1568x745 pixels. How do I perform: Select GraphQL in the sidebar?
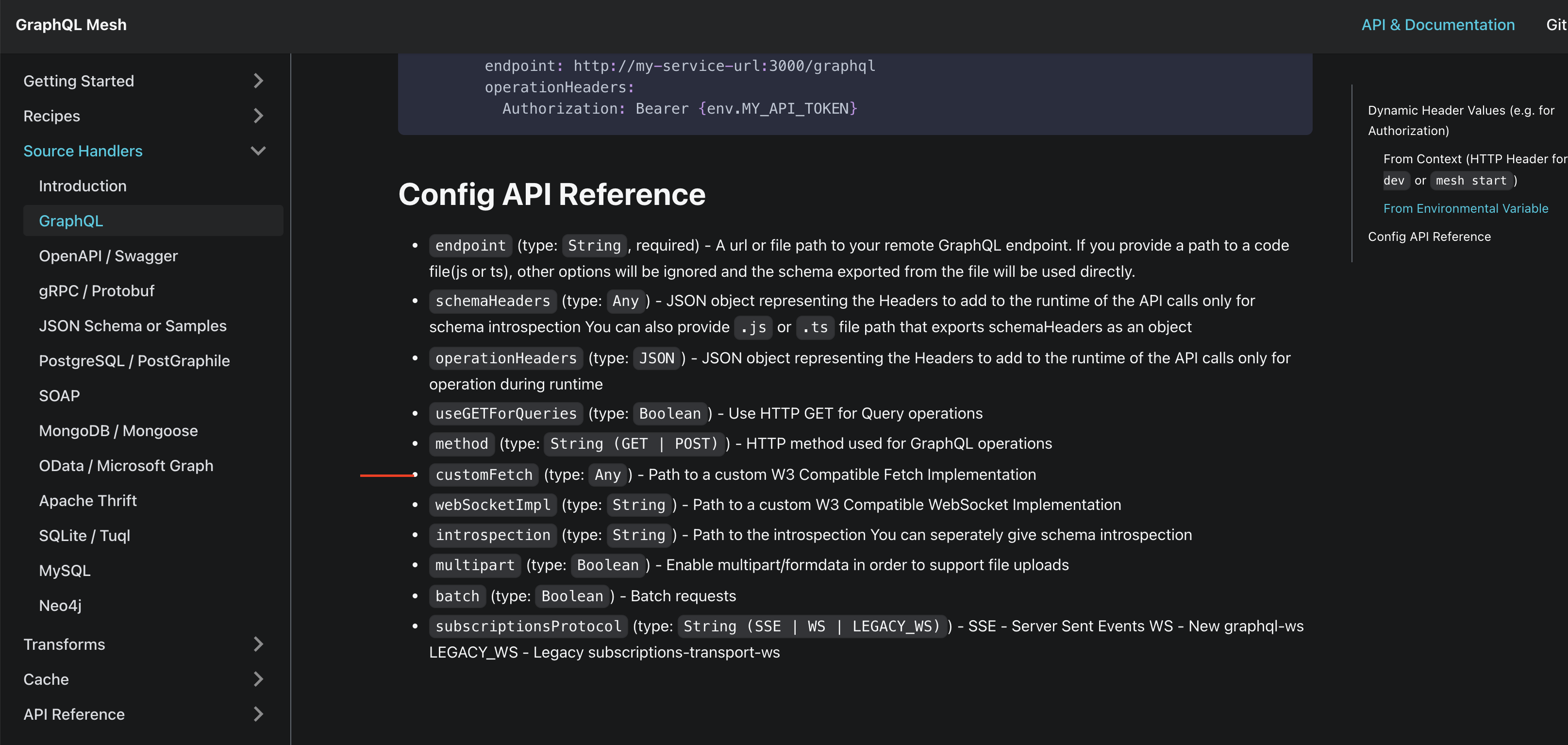pyautogui.click(x=70, y=220)
